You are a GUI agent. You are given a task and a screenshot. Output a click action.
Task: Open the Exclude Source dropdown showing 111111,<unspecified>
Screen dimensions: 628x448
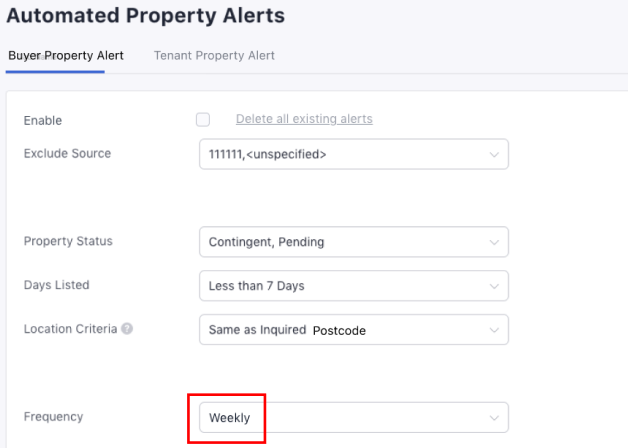340,154
